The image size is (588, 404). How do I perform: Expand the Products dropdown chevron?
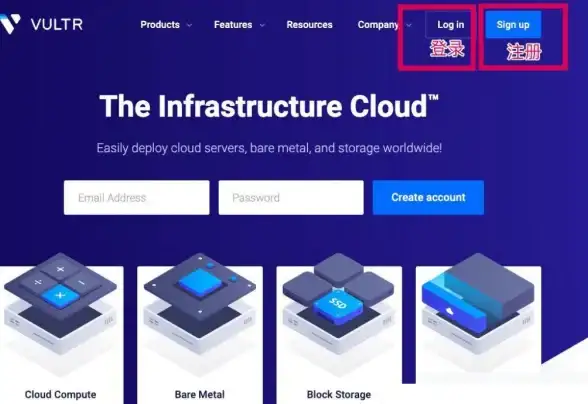point(189,25)
